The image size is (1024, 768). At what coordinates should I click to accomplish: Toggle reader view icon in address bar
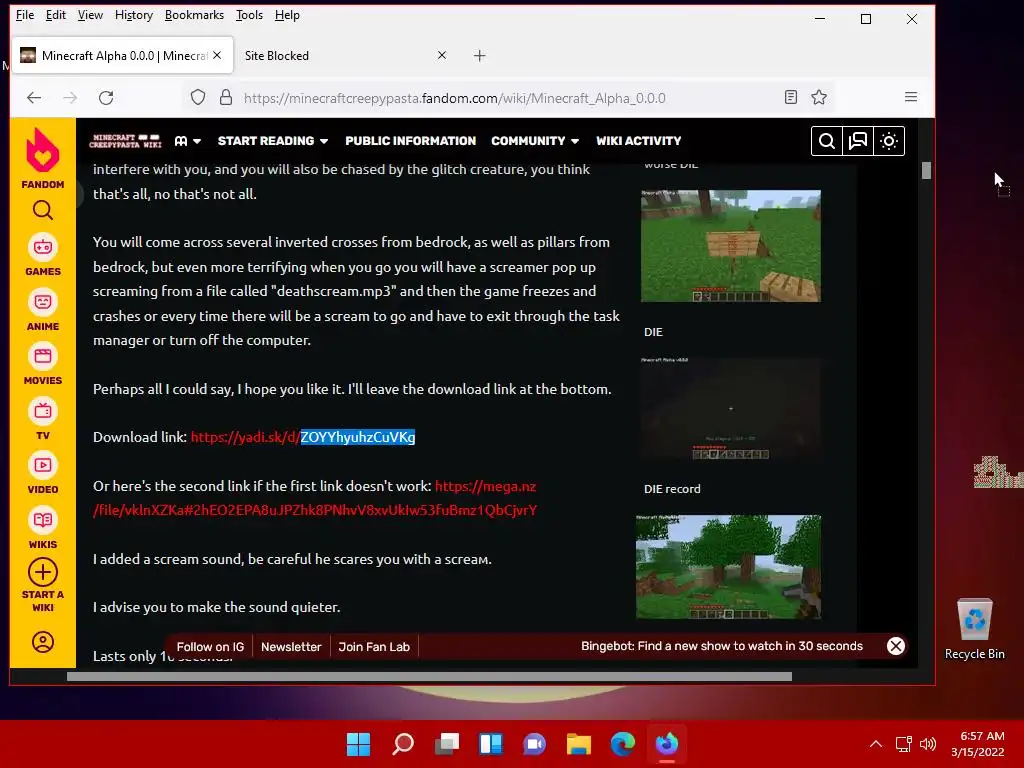pos(791,98)
